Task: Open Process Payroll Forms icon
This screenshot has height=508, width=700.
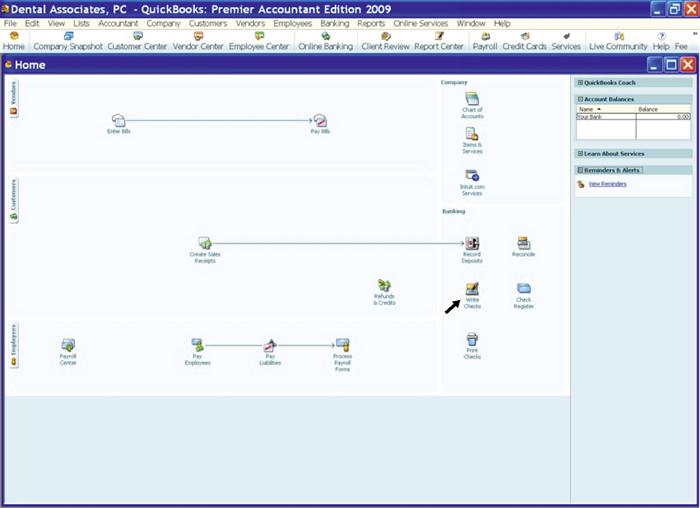Action: point(342,346)
